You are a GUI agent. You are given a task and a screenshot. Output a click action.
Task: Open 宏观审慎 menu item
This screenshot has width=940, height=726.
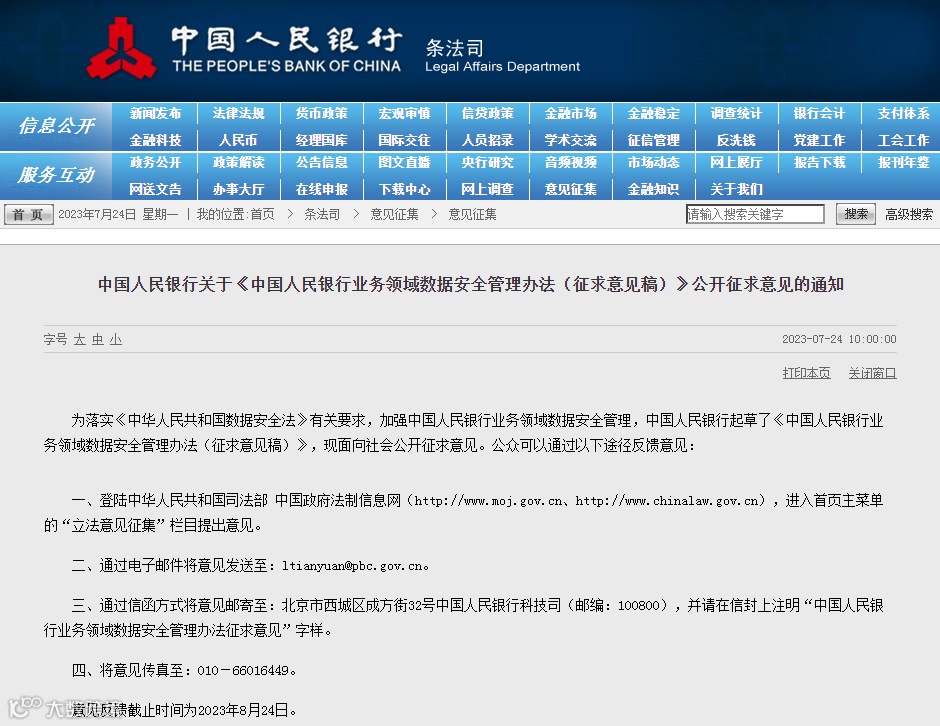405,113
